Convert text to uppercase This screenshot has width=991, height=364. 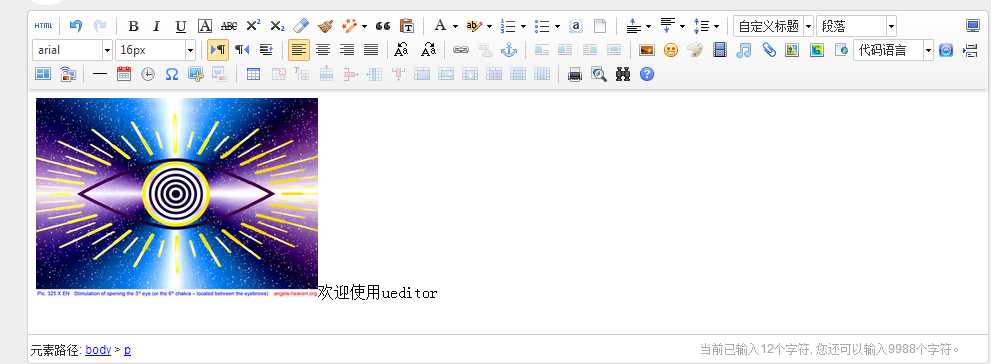tap(401, 50)
